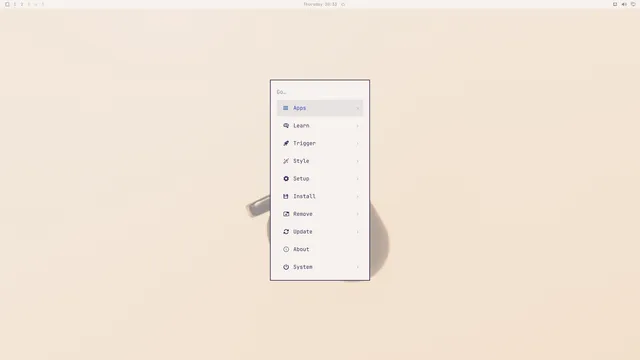Click the Install disk icon
Screen dimensions: 640x360
[286, 196]
